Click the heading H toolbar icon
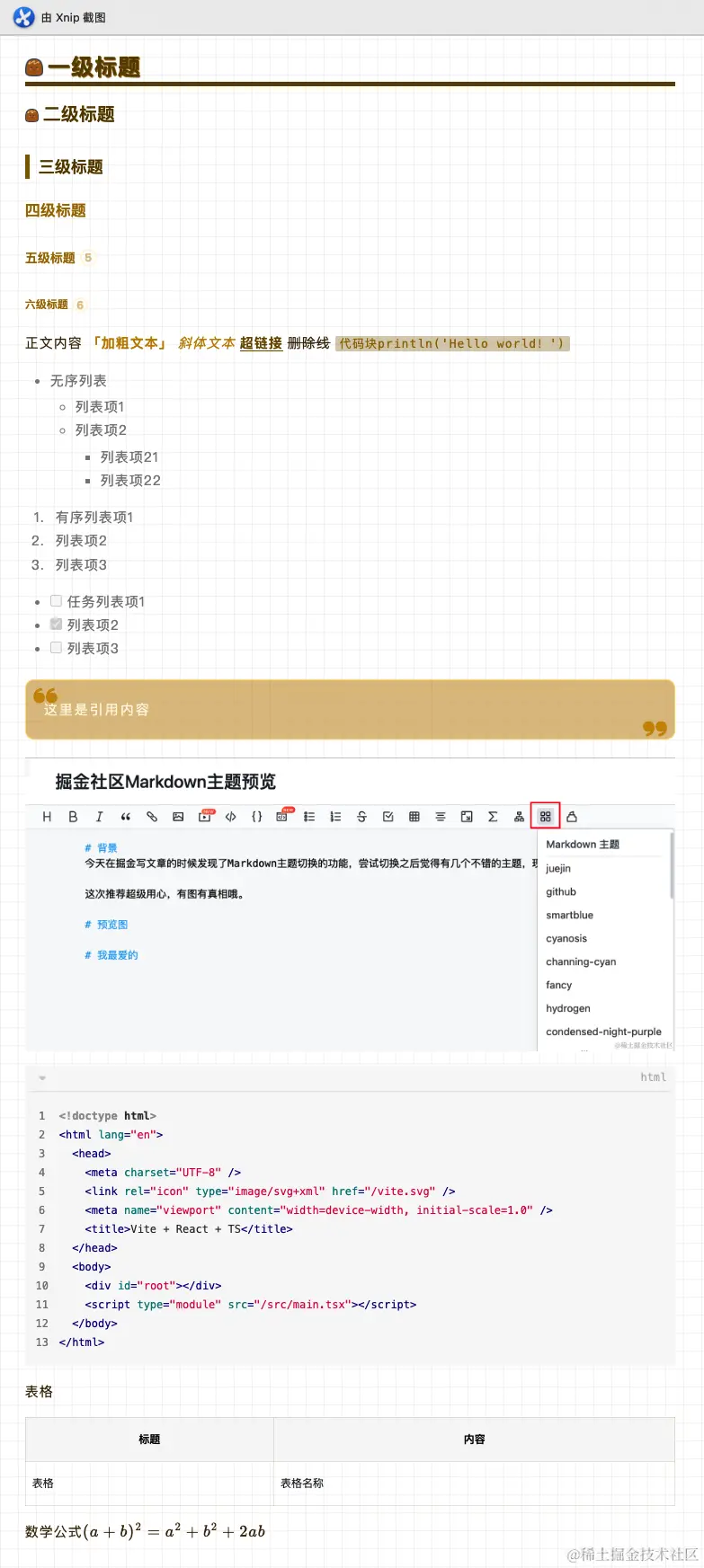 tap(47, 817)
